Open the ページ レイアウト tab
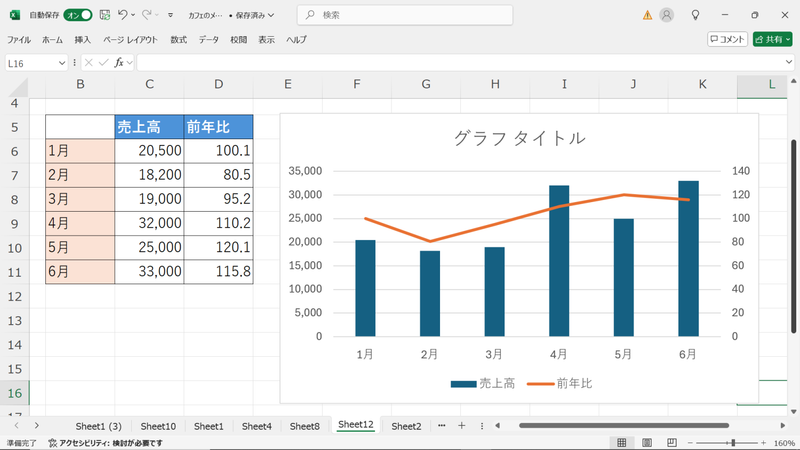The width and height of the screenshot is (800, 450). click(131, 39)
